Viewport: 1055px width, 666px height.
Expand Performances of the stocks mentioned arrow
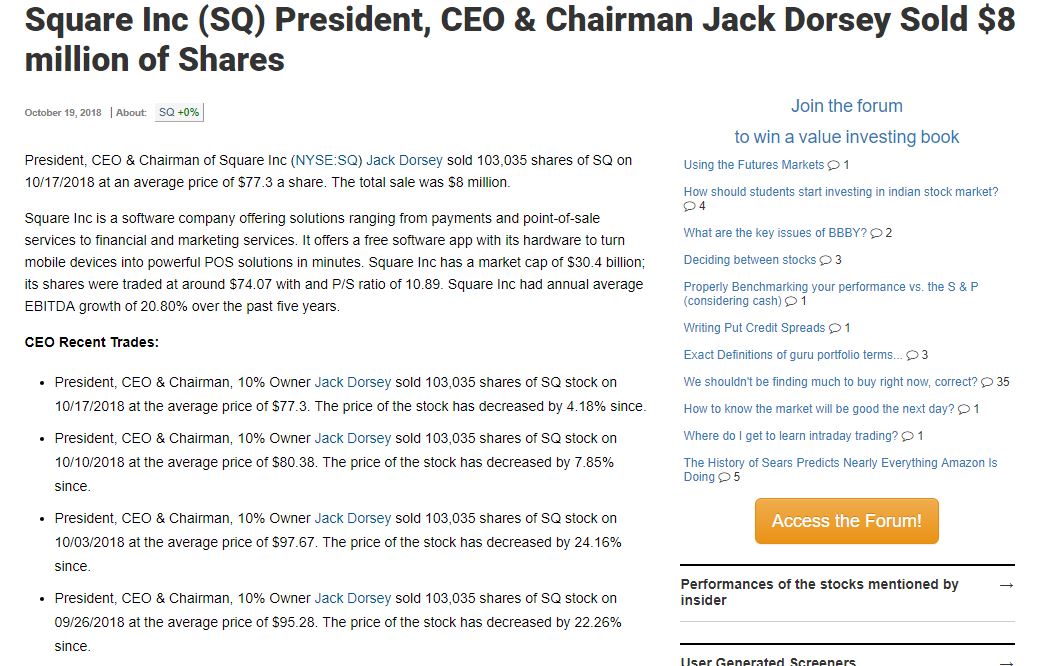[1006, 585]
